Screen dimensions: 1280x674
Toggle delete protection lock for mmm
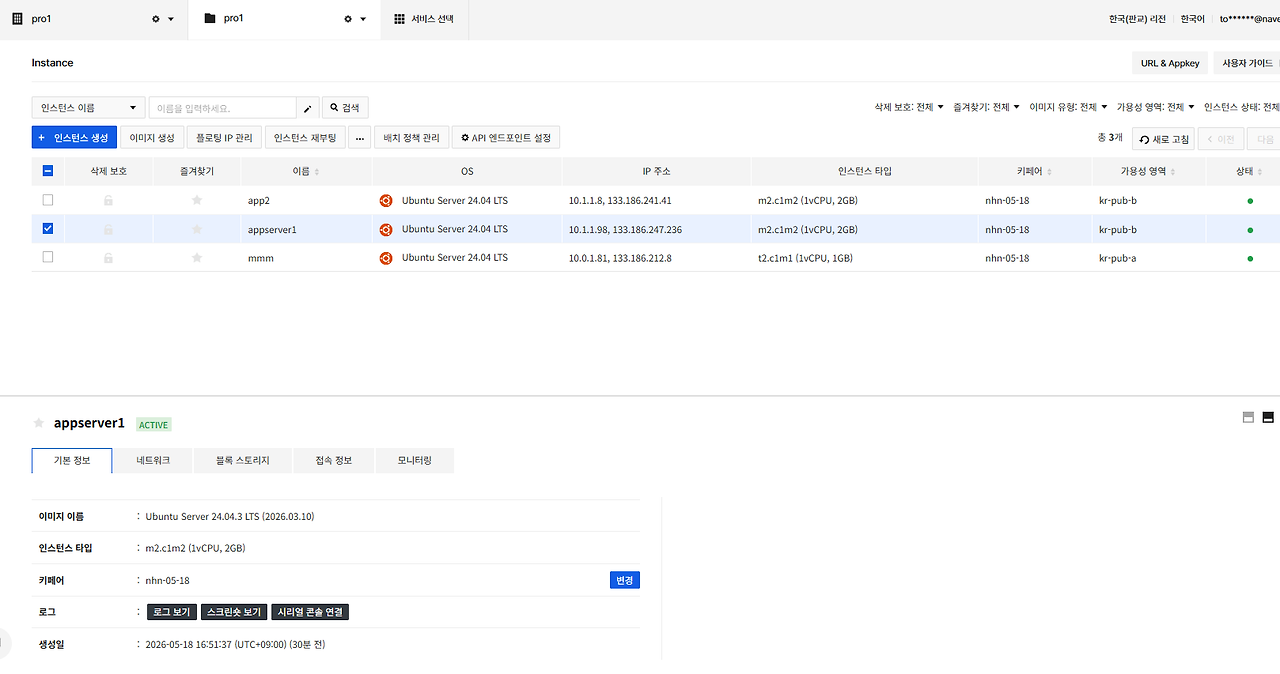click(108, 258)
